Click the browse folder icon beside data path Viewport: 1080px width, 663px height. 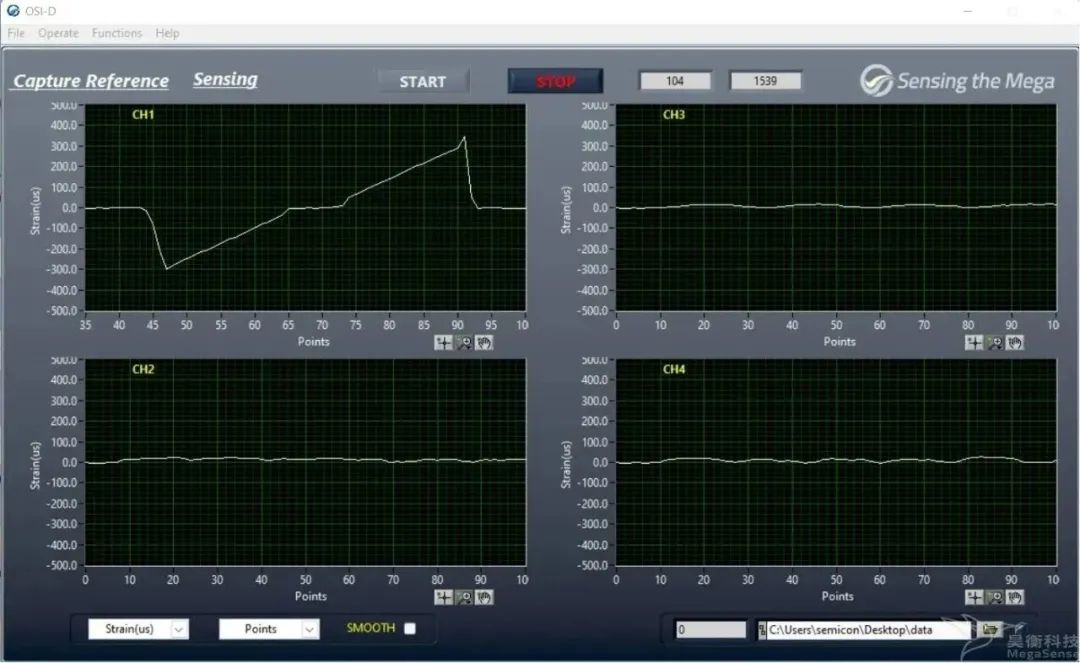(x=989, y=629)
